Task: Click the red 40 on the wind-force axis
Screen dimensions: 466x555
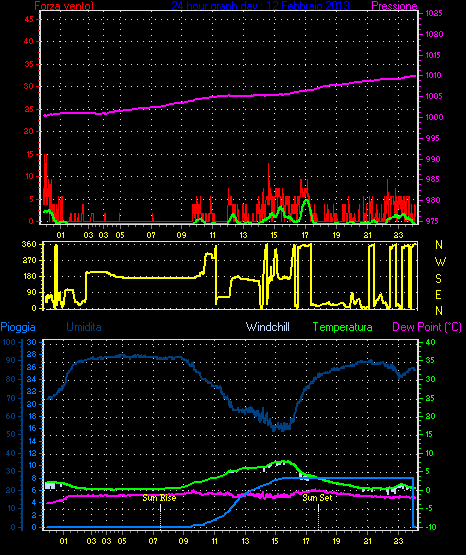Action: point(29,41)
